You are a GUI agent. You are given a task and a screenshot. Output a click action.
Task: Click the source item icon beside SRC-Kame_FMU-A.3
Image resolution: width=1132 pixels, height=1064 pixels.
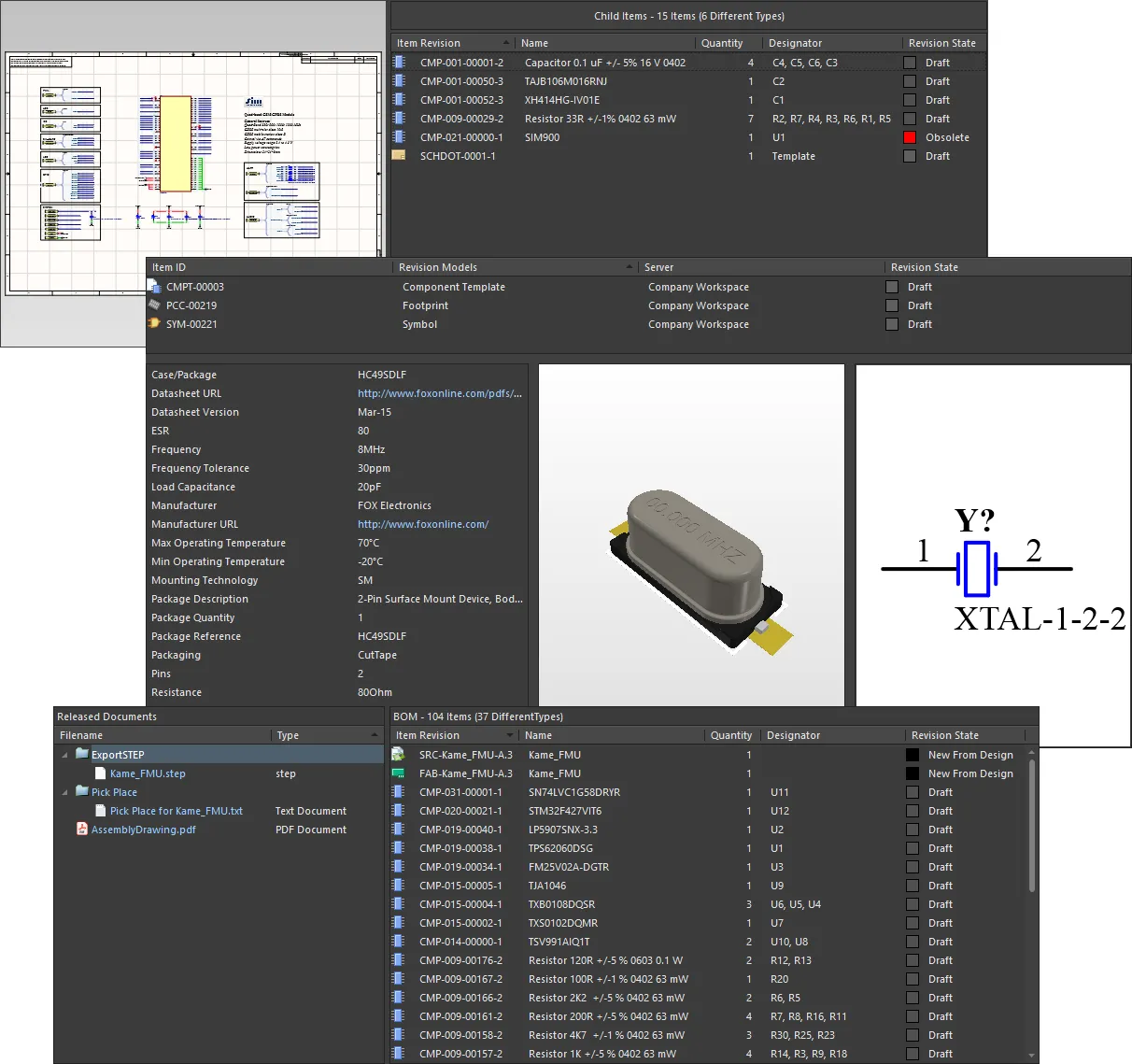coord(399,755)
